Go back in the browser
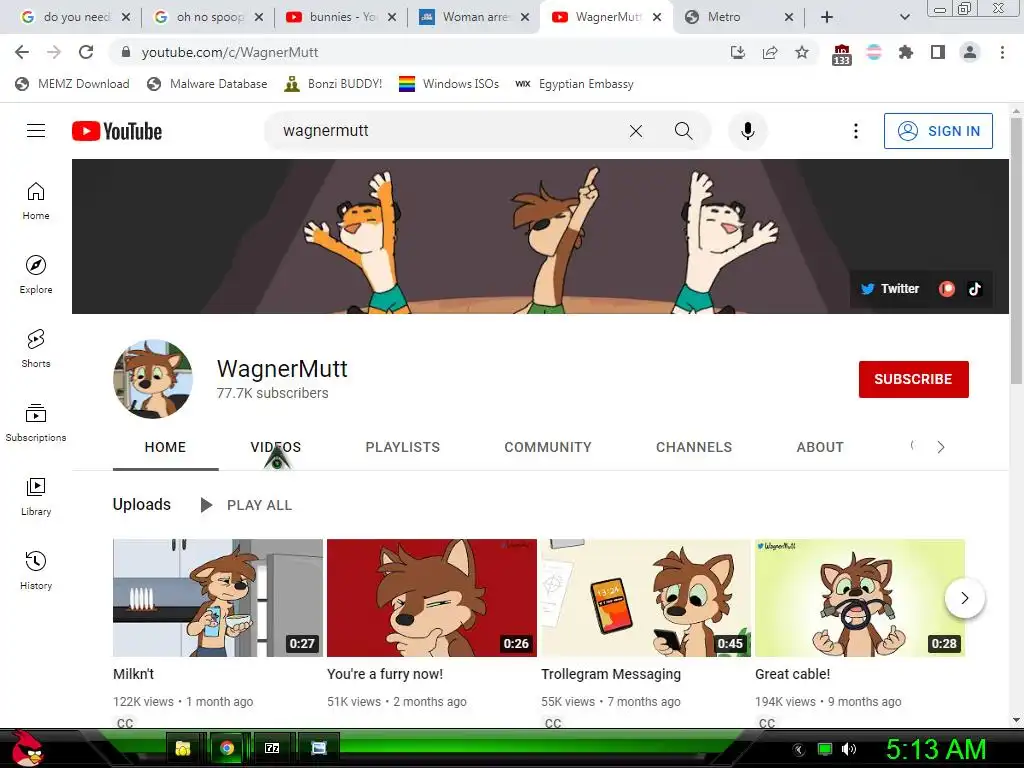The image size is (1024, 768). coord(22,52)
